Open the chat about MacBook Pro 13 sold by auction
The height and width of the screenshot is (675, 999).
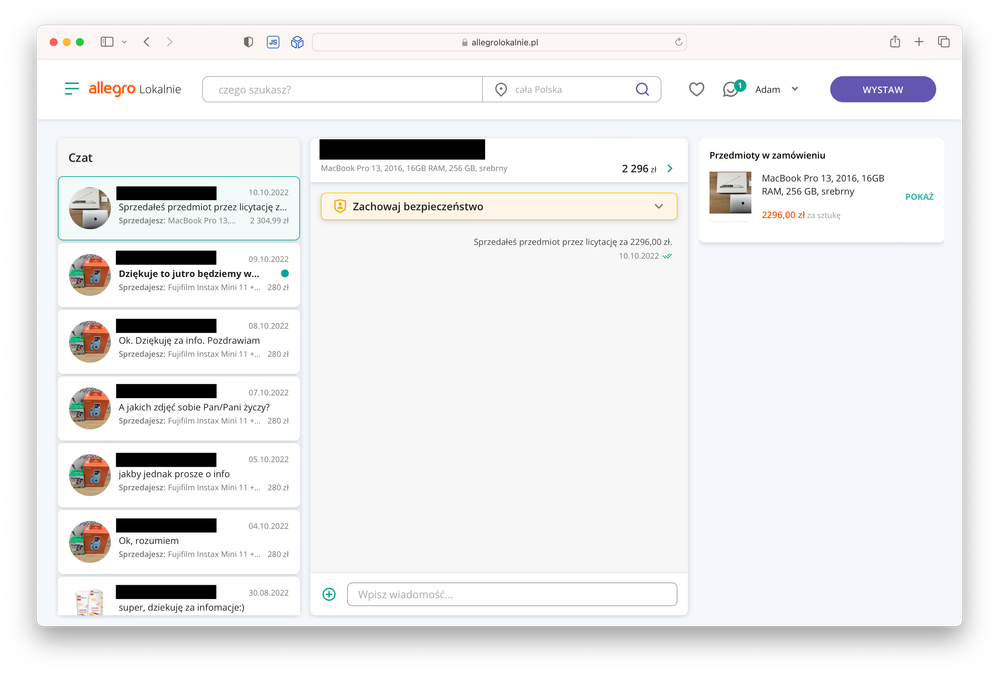179,208
